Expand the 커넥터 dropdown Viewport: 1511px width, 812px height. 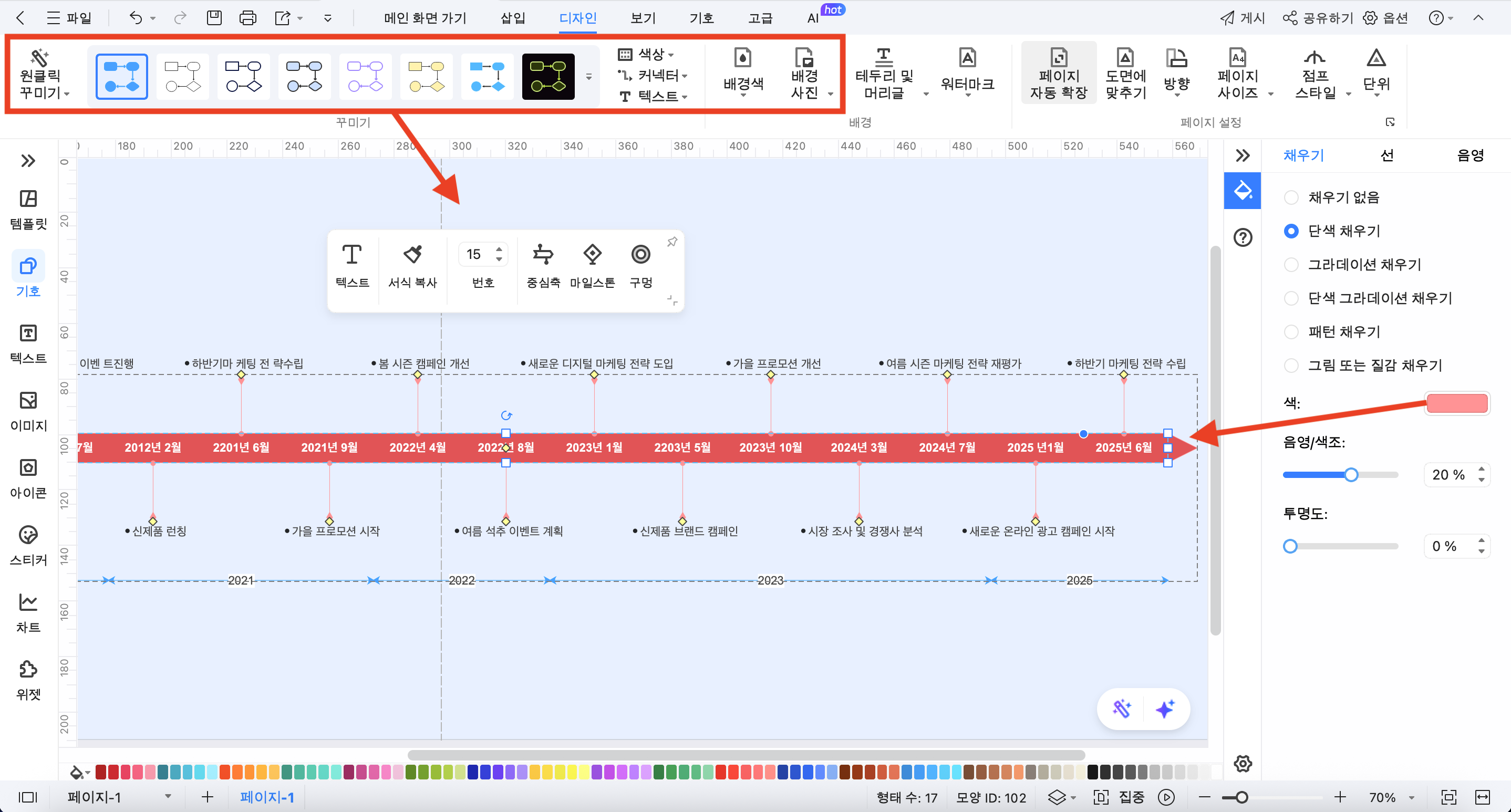coord(653,75)
